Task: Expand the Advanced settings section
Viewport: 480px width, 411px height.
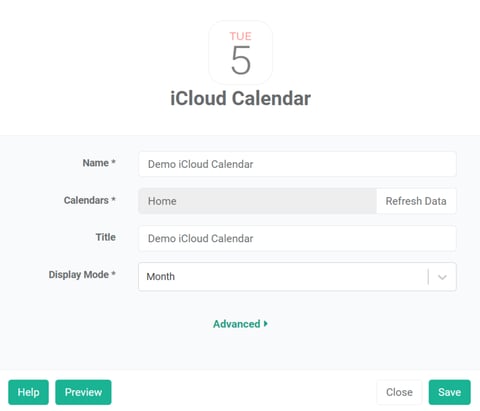Action: (240, 324)
